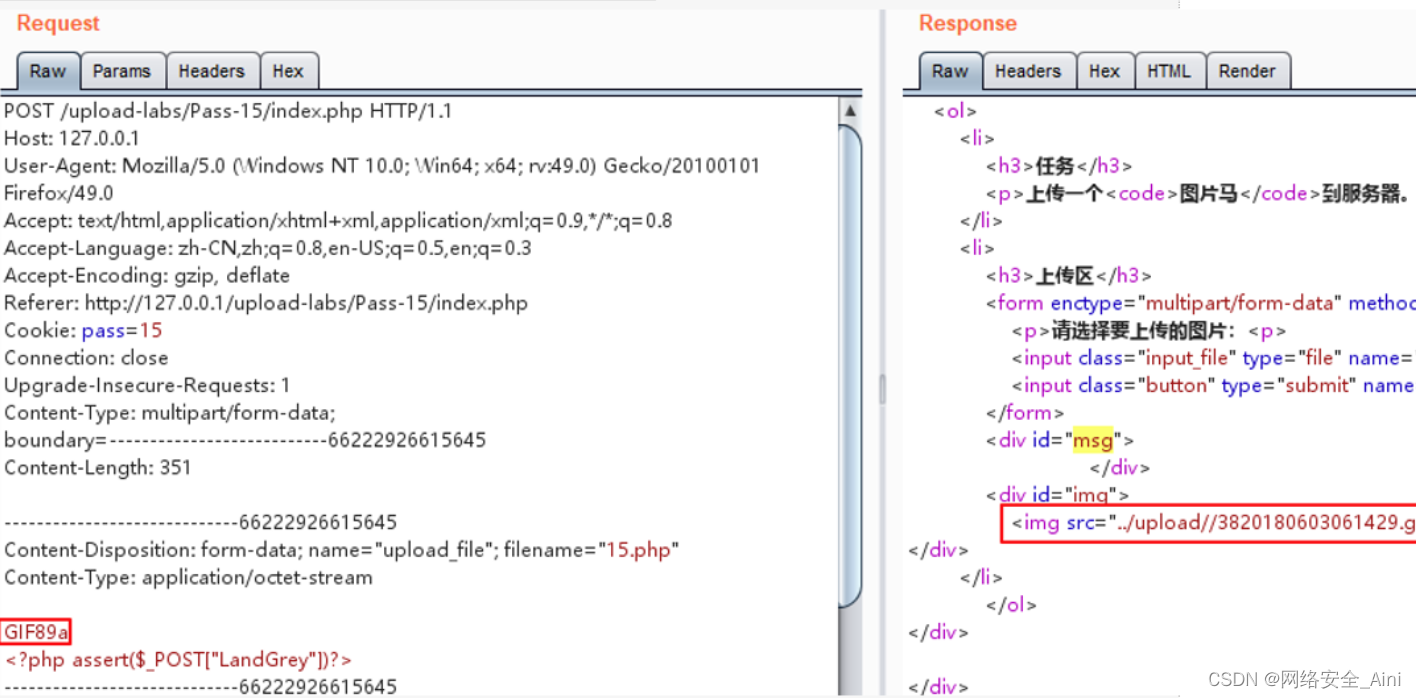Click the form enctype multipart/form-data line
The image size is (1416, 698).
pyautogui.click(x=1200, y=303)
